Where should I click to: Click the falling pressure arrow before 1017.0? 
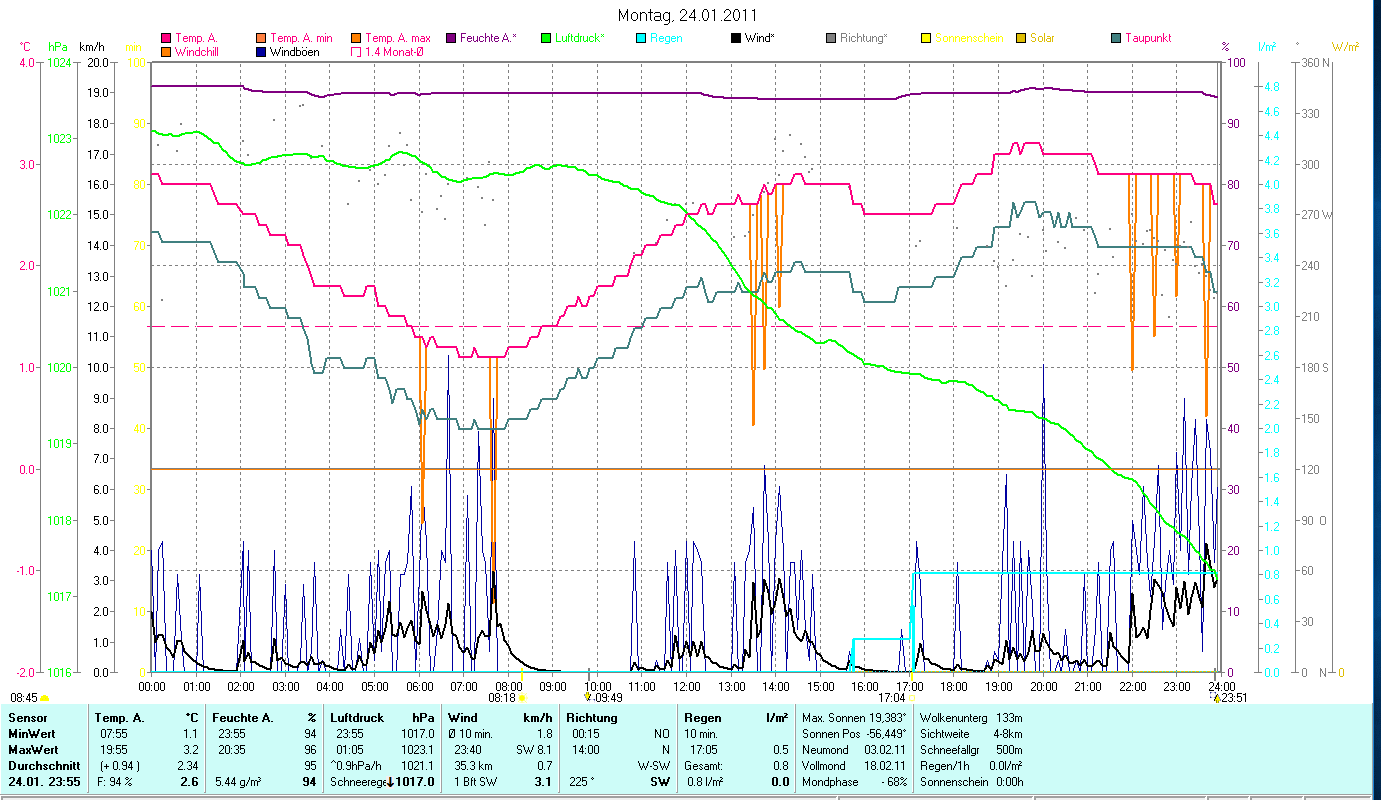(390, 782)
